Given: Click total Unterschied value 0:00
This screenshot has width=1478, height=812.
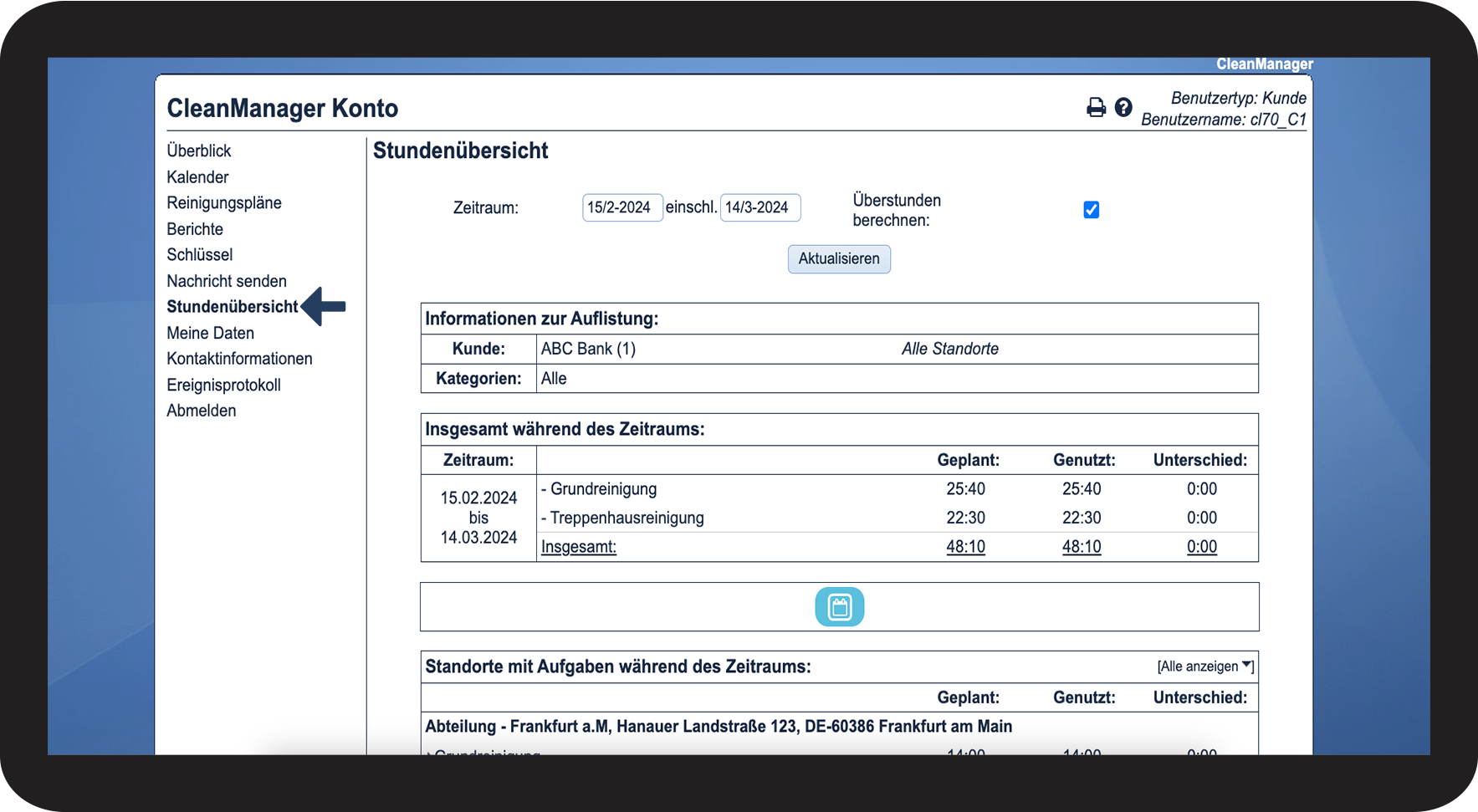Looking at the screenshot, I should pos(1202,547).
